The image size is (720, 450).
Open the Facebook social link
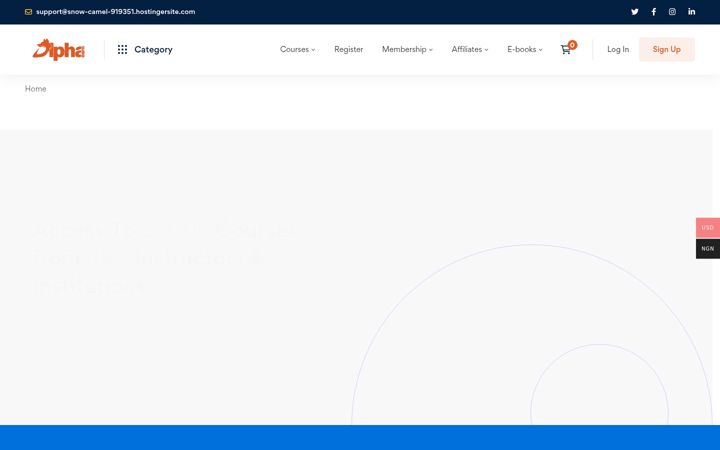[653, 12]
